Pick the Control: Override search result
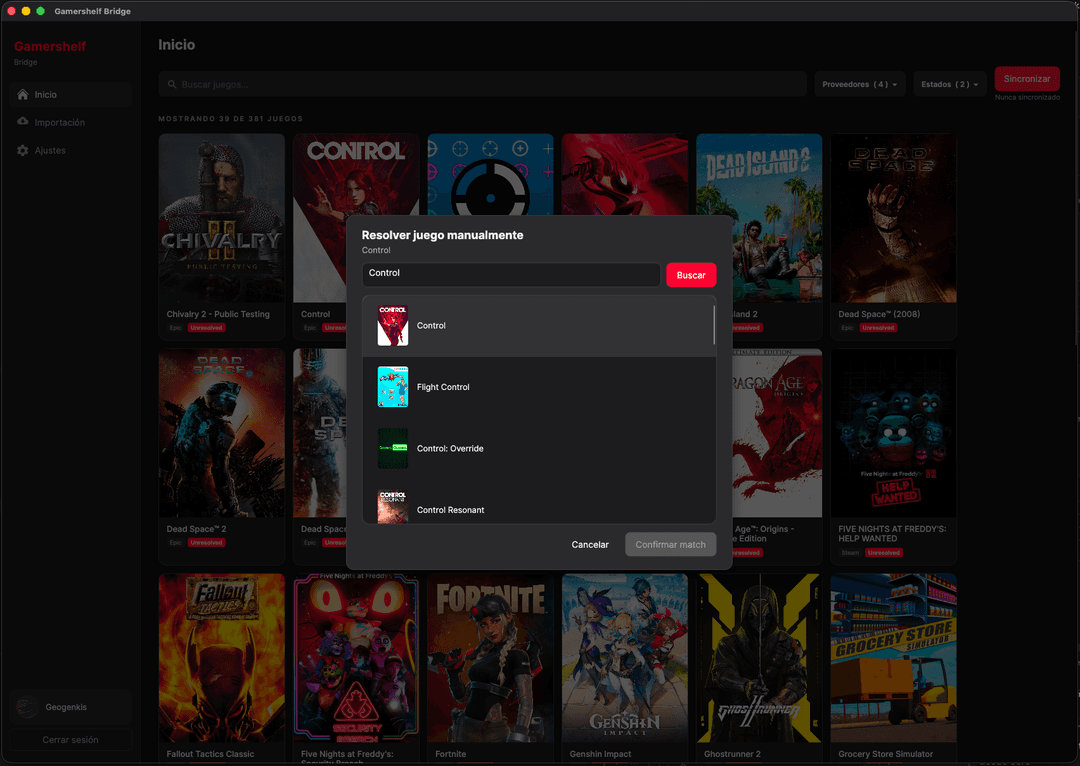This screenshot has height=766, width=1080. click(450, 449)
